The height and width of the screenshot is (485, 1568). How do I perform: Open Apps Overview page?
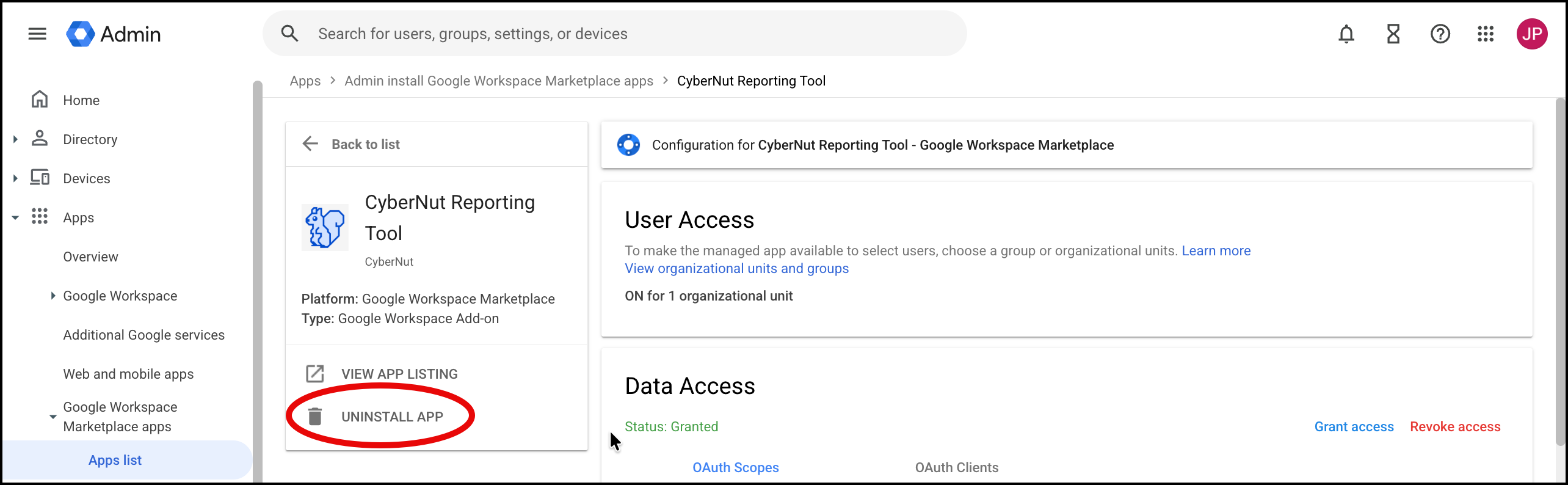coord(91,257)
